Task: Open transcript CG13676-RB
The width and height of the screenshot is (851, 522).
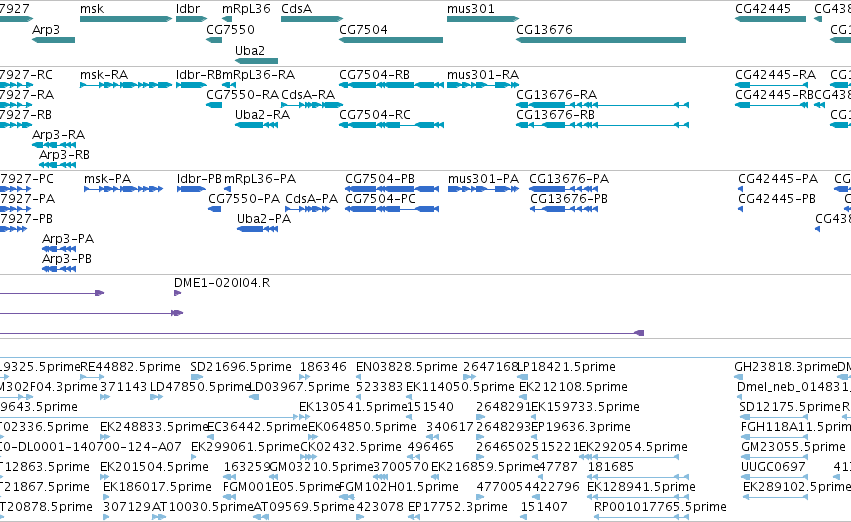Action: point(602,125)
